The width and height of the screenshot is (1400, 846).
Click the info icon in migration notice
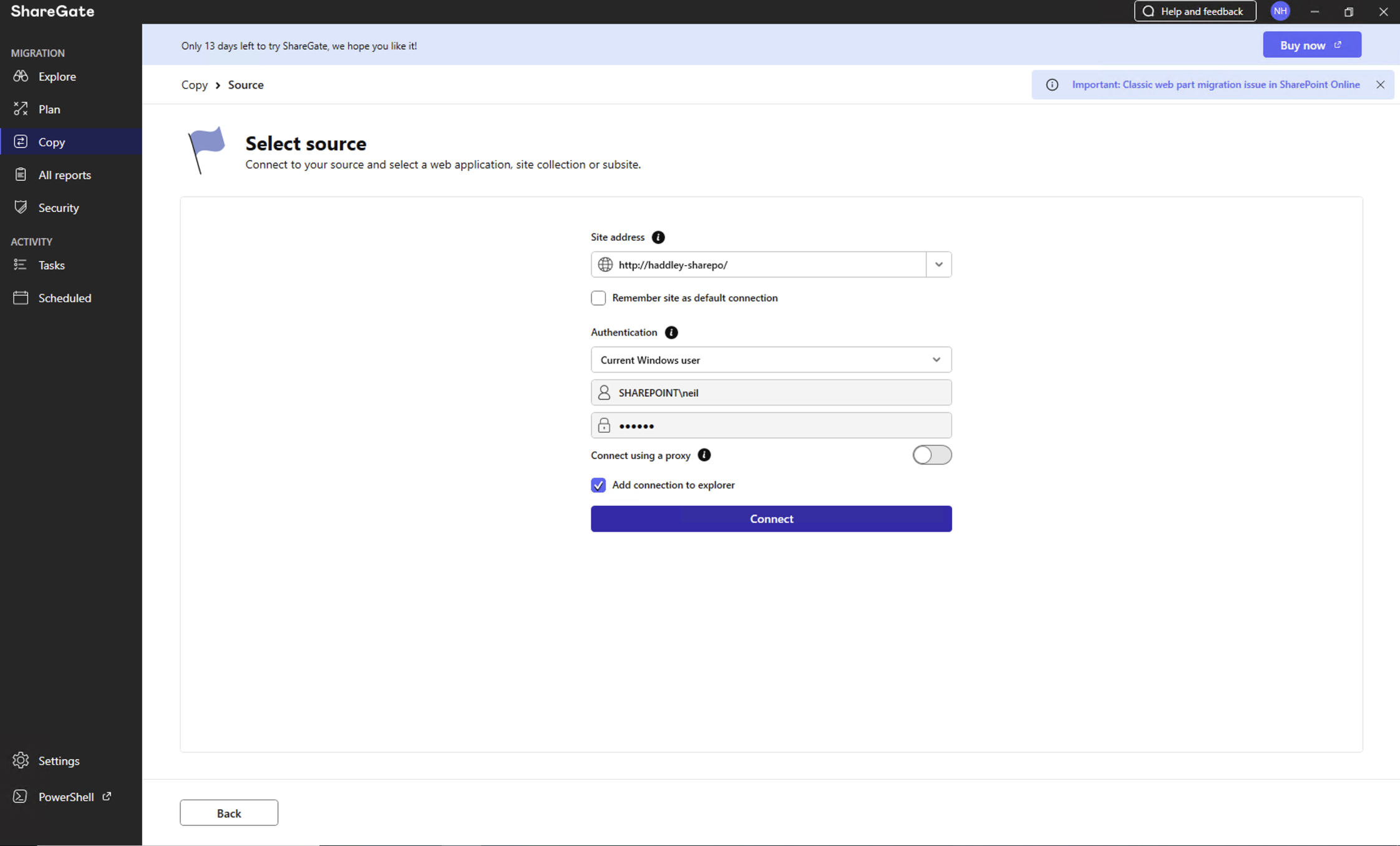(x=1052, y=85)
